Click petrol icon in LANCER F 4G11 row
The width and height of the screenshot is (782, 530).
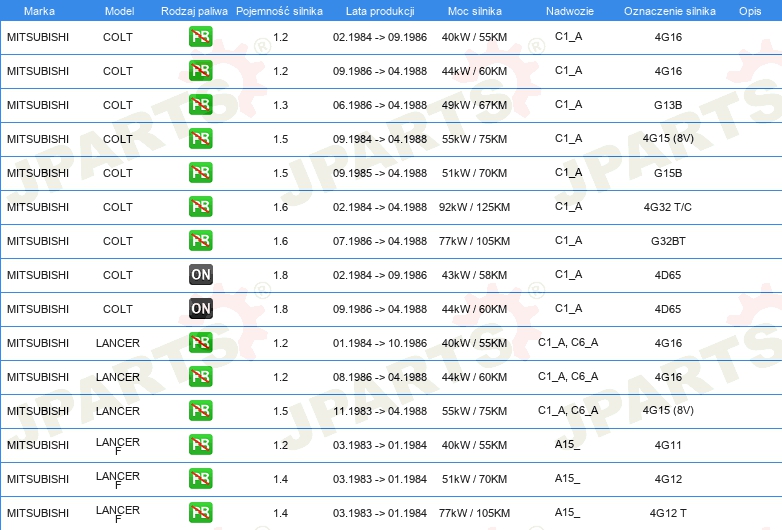coord(200,444)
